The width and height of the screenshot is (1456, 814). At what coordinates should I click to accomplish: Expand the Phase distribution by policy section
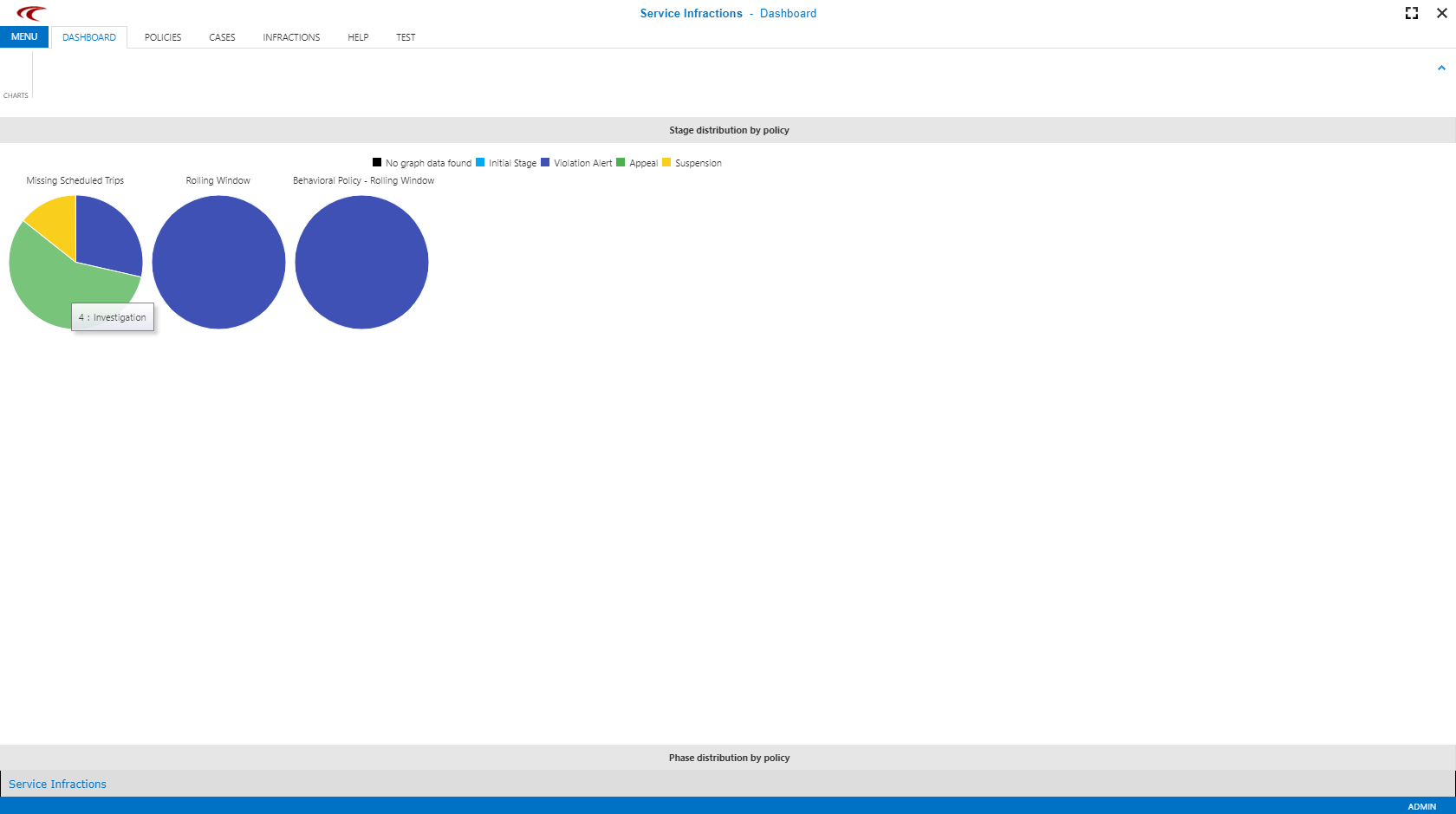(x=728, y=757)
